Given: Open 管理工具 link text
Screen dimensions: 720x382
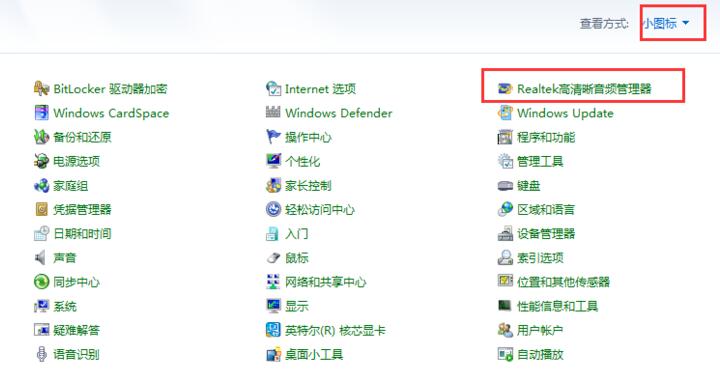Looking at the screenshot, I should click(x=540, y=161).
